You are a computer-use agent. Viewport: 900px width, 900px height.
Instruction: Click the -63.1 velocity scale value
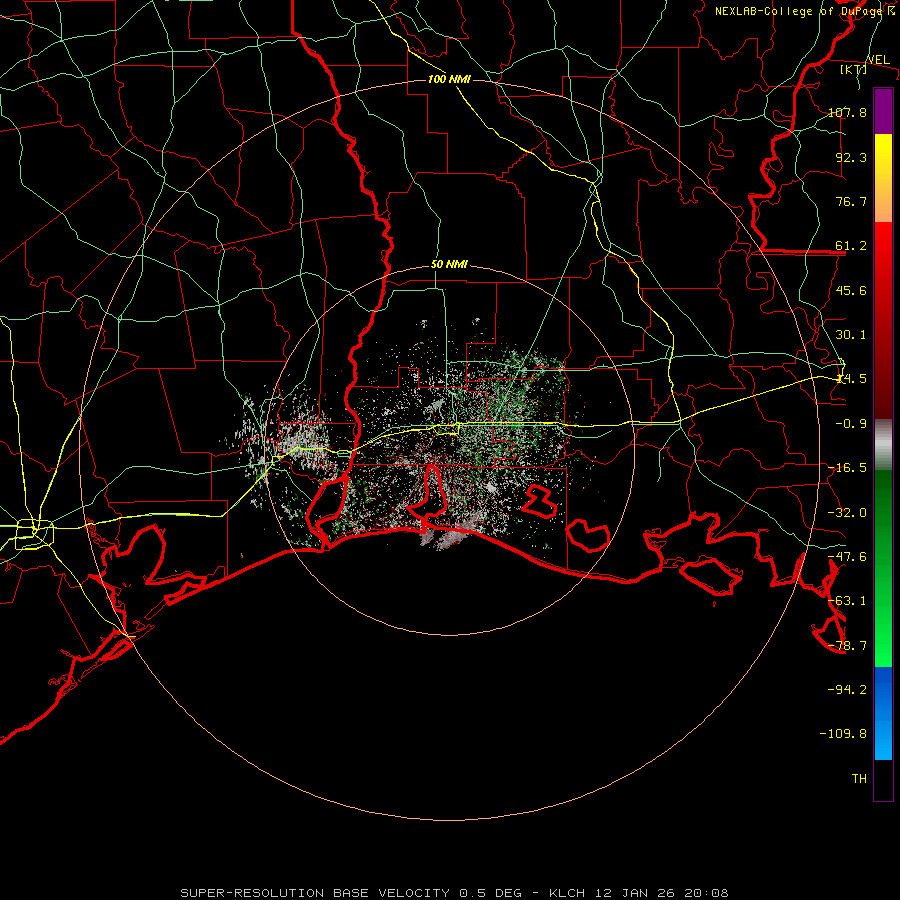(x=847, y=601)
